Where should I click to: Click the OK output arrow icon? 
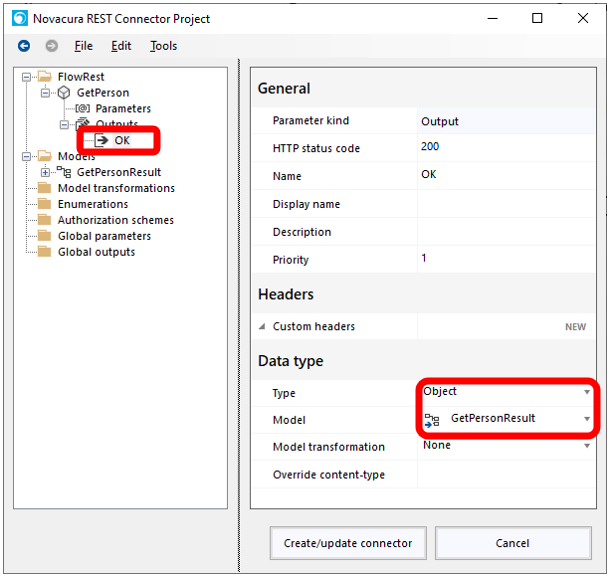tap(102, 140)
